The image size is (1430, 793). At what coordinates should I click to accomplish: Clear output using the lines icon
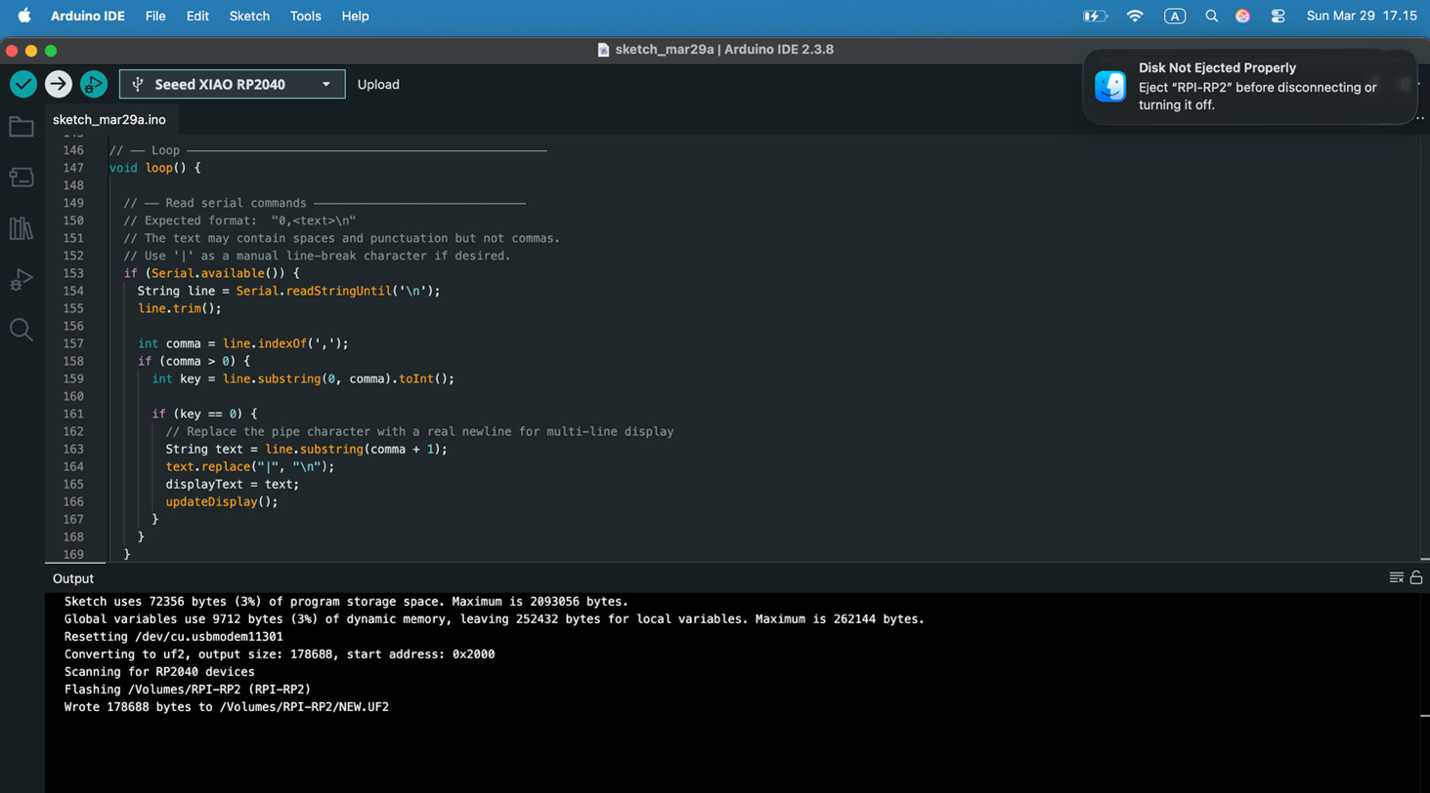point(1397,578)
